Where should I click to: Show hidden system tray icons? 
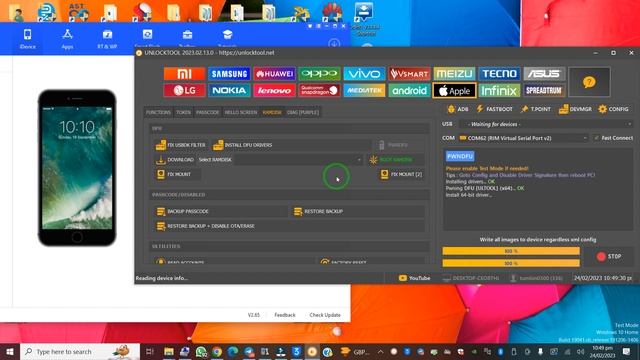[380, 351]
